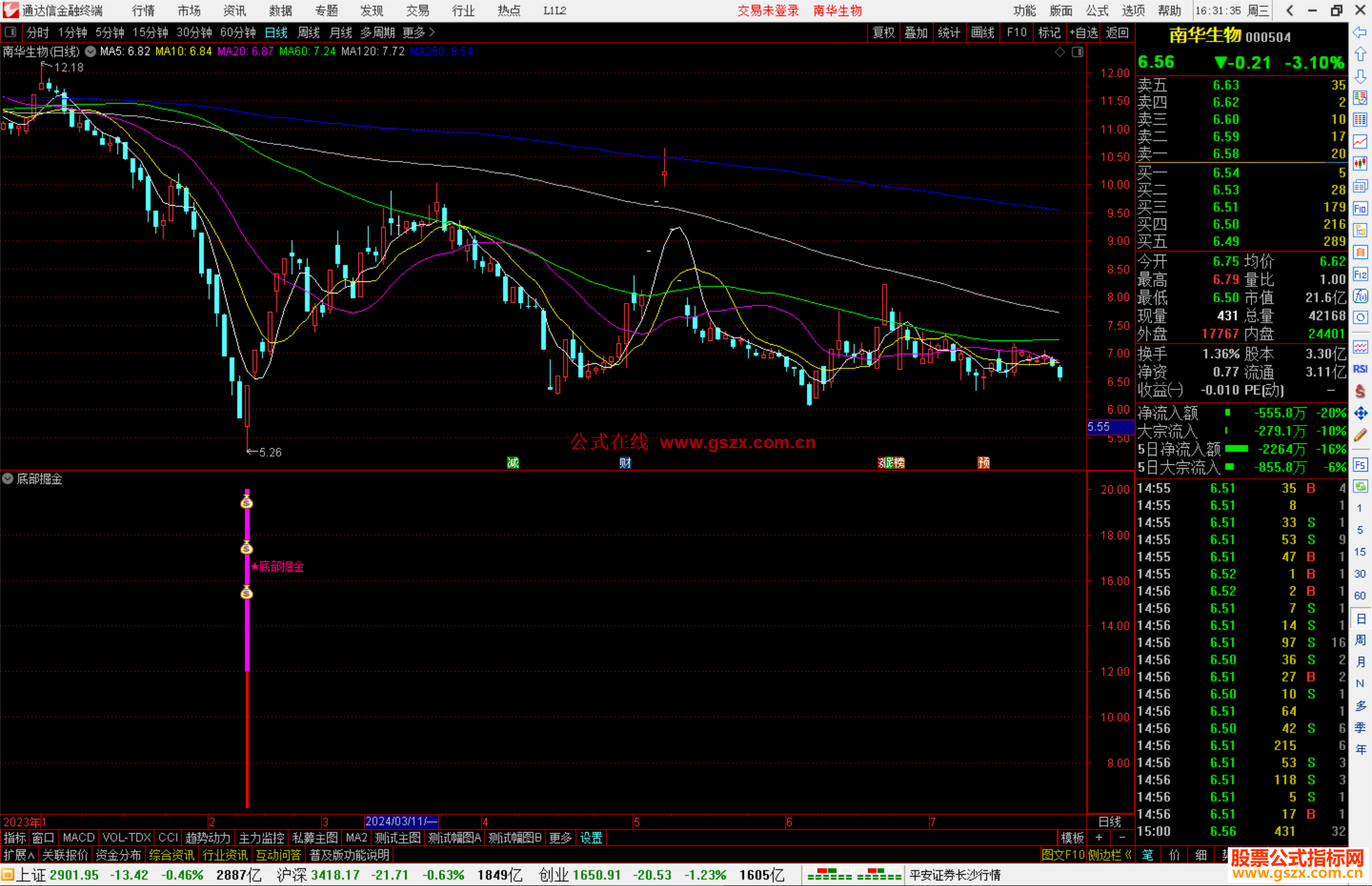Click the +自选 add to watchlist button
The height and width of the screenshot is (886, 1372).
[1084, 32]
